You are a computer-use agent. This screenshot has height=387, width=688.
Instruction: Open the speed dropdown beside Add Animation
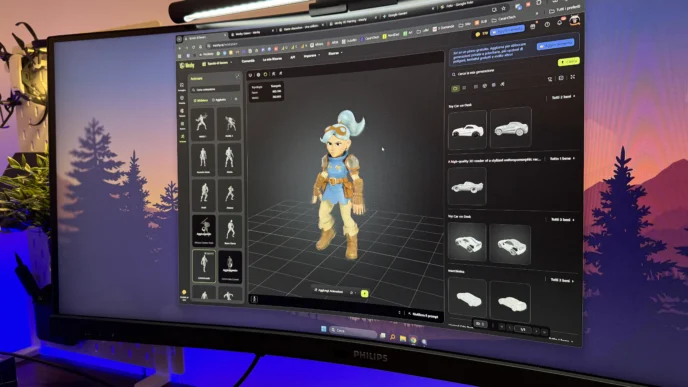click(352, 292)
